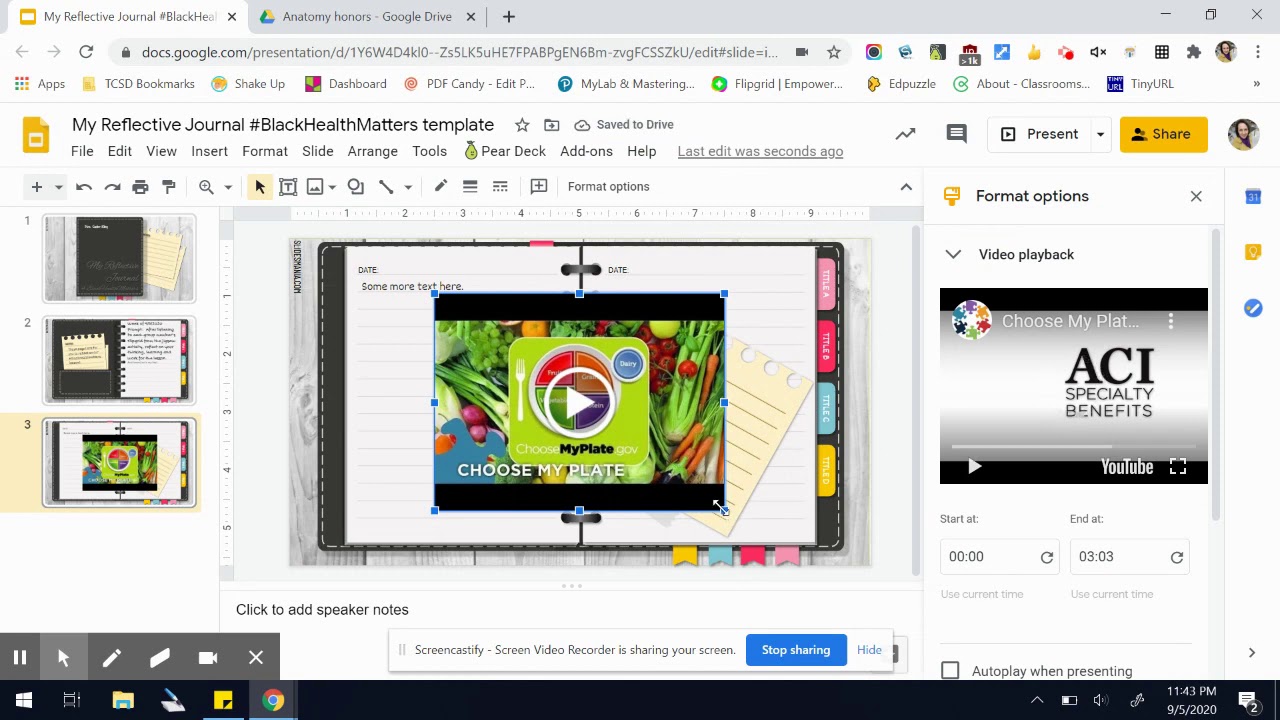This screenshot has width=1280, height=720.
Task: Pick the Border color pencil icon
Action: pyautogui.click(x=440, y=187)
